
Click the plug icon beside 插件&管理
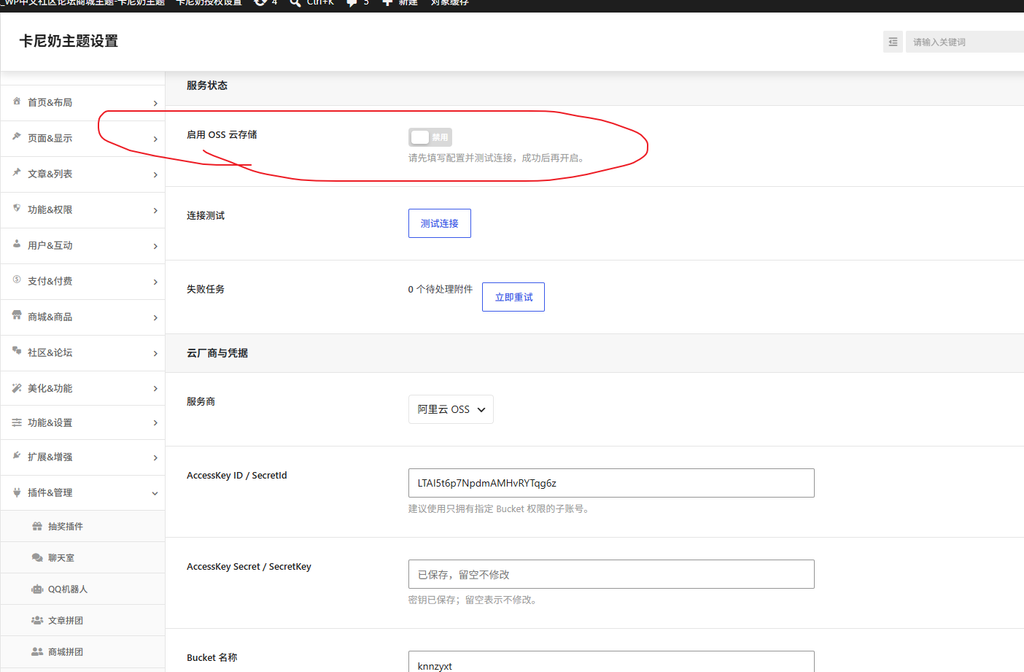click(17, 492)
